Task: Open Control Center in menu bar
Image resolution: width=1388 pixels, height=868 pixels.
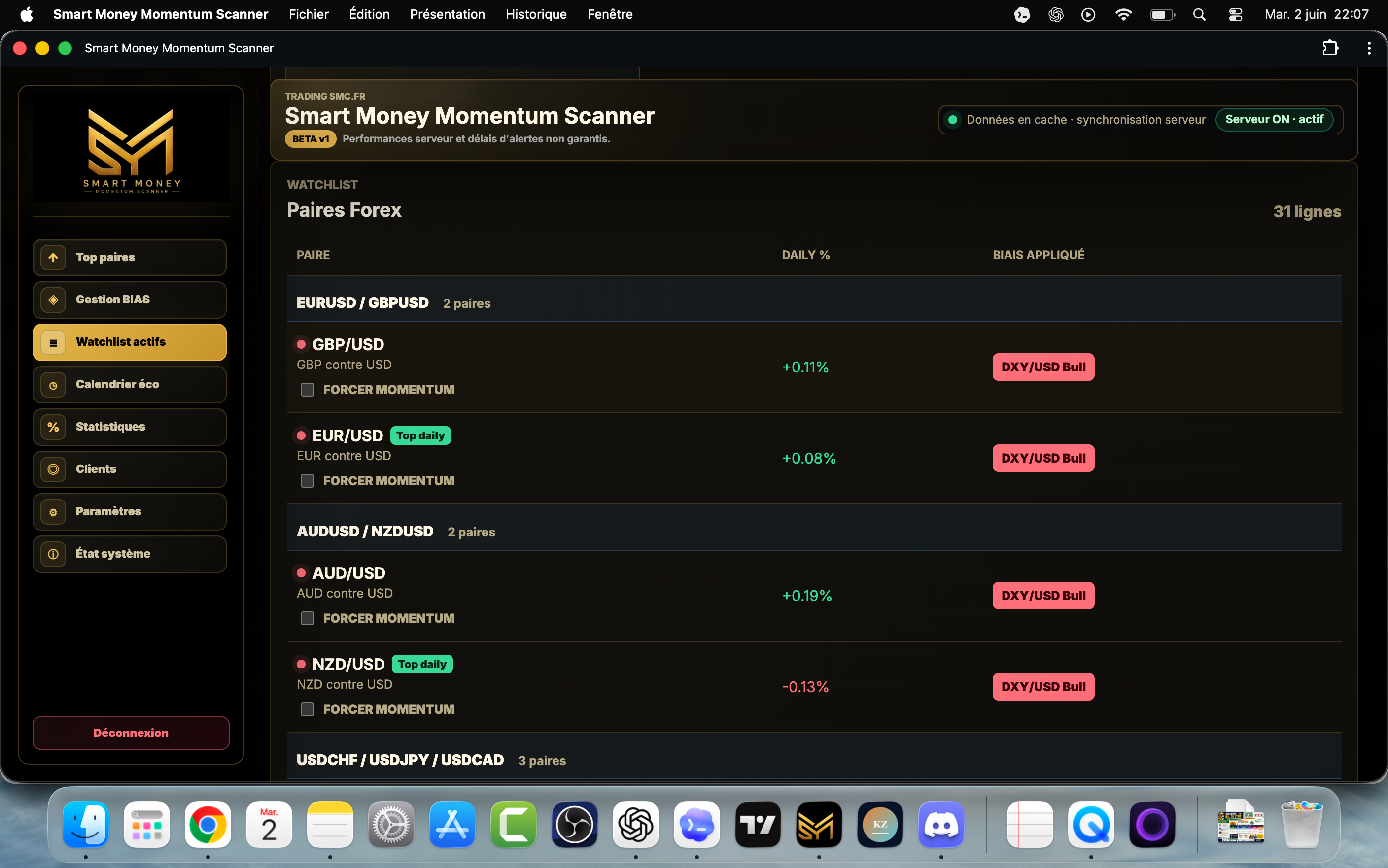Action: tap(1235, 14)
